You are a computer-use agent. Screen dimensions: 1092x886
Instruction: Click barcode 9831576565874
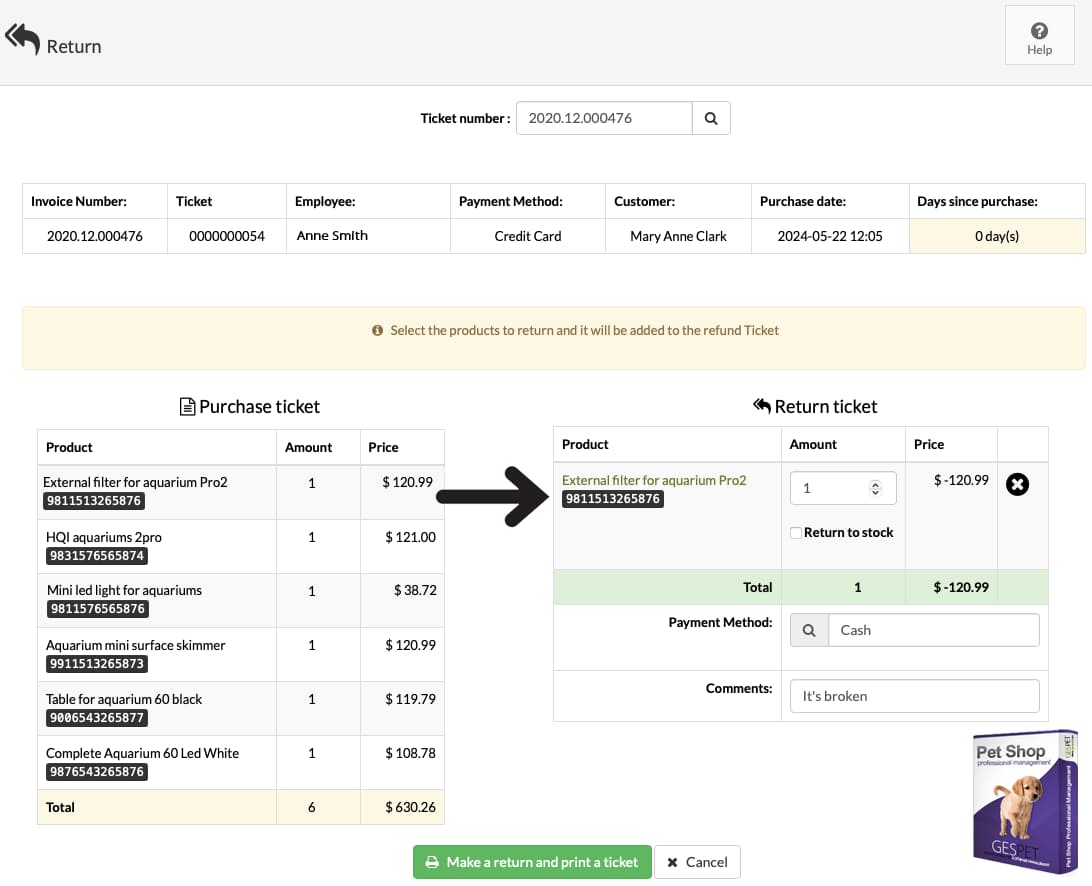[97, 556]
